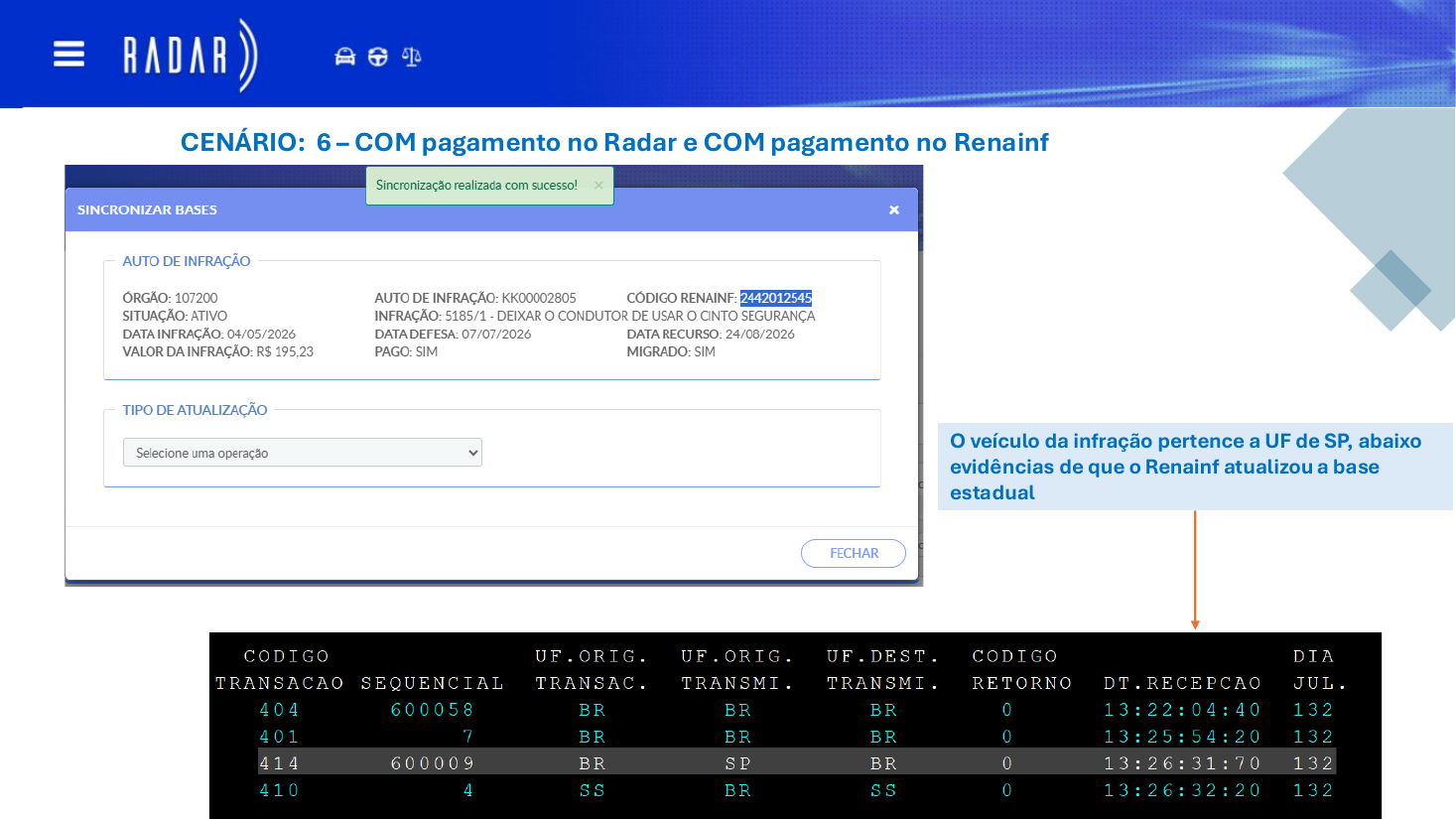
Task: Select terminal row with transaction 404
Action: point(796,710)
